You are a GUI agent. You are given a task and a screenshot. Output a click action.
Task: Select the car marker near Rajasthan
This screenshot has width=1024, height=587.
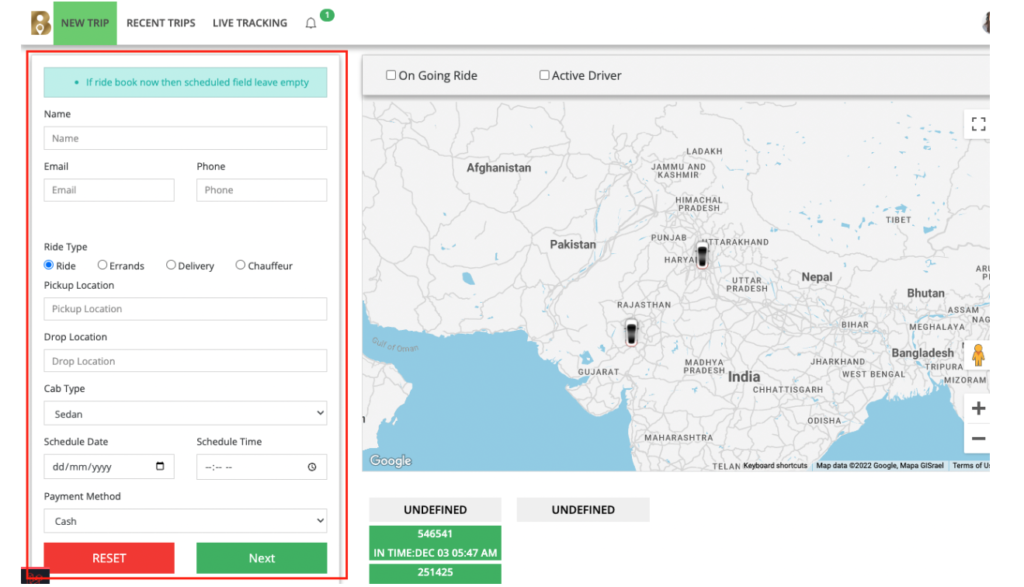click(631, 332)
